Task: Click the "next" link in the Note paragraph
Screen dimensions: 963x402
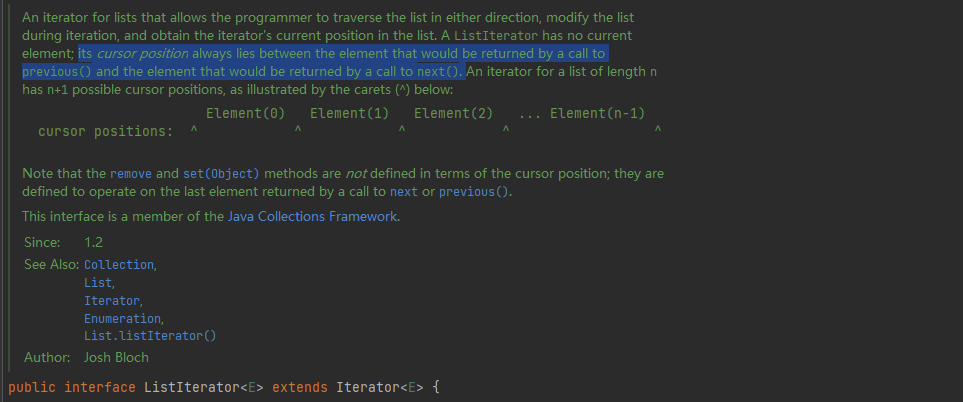Action: (403, 191)
